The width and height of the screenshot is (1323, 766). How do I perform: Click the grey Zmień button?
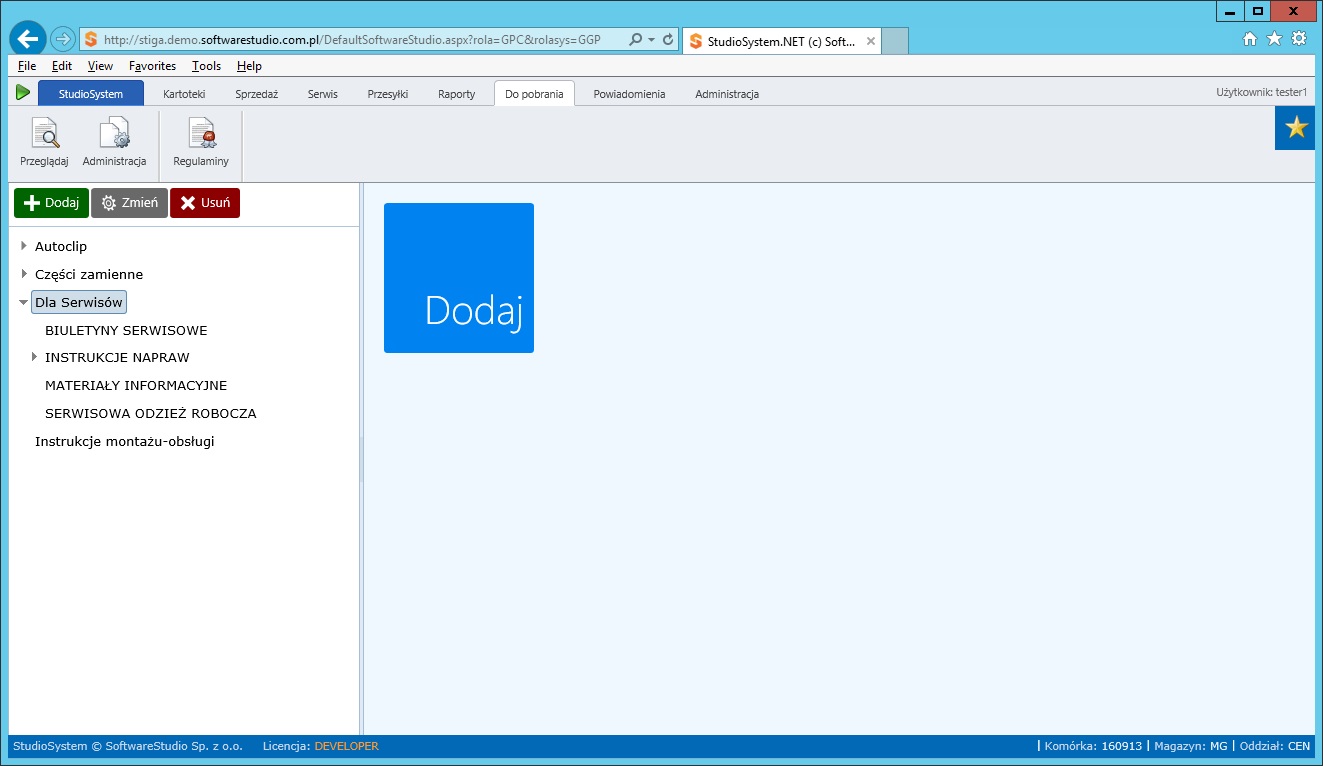[x=129, y=203]
